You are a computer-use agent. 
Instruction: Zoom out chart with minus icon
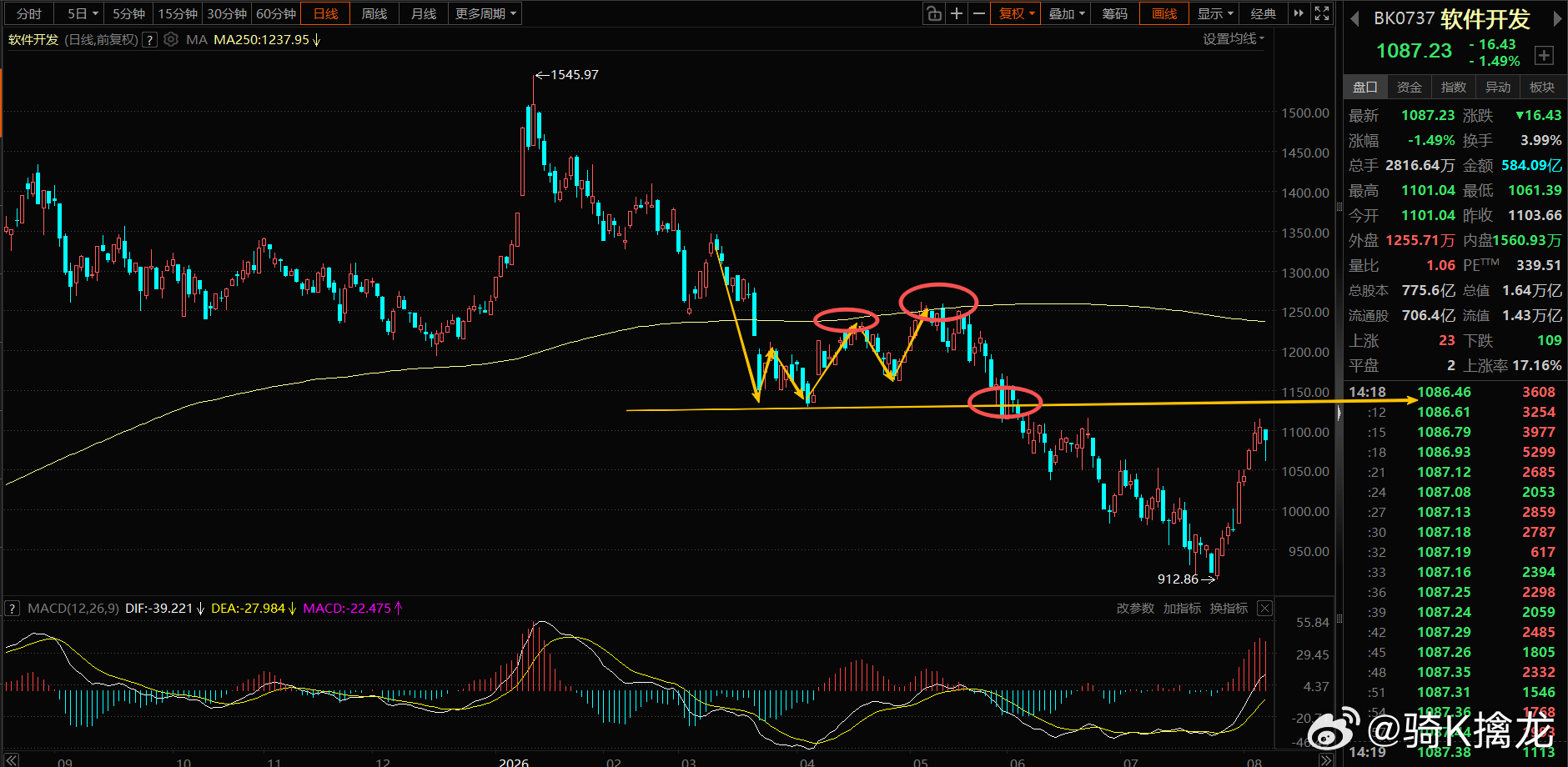click(x=979, y=13)
